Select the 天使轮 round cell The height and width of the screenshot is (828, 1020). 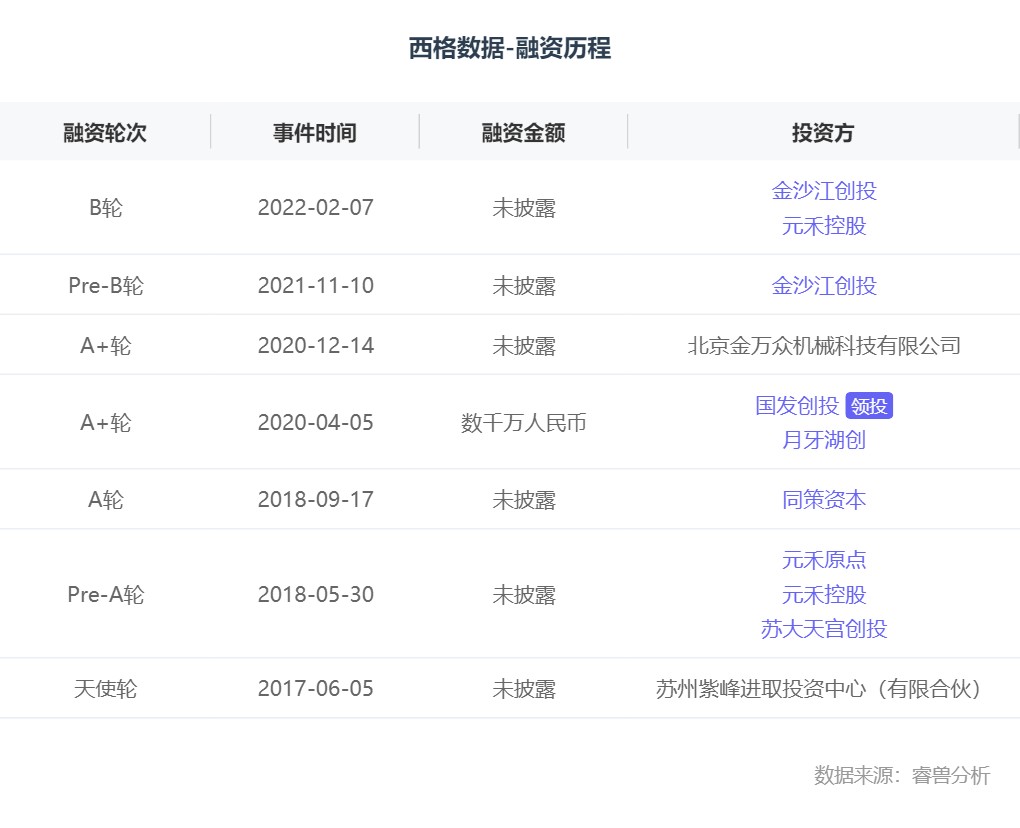pyautogui.click(x=105, y=689)
